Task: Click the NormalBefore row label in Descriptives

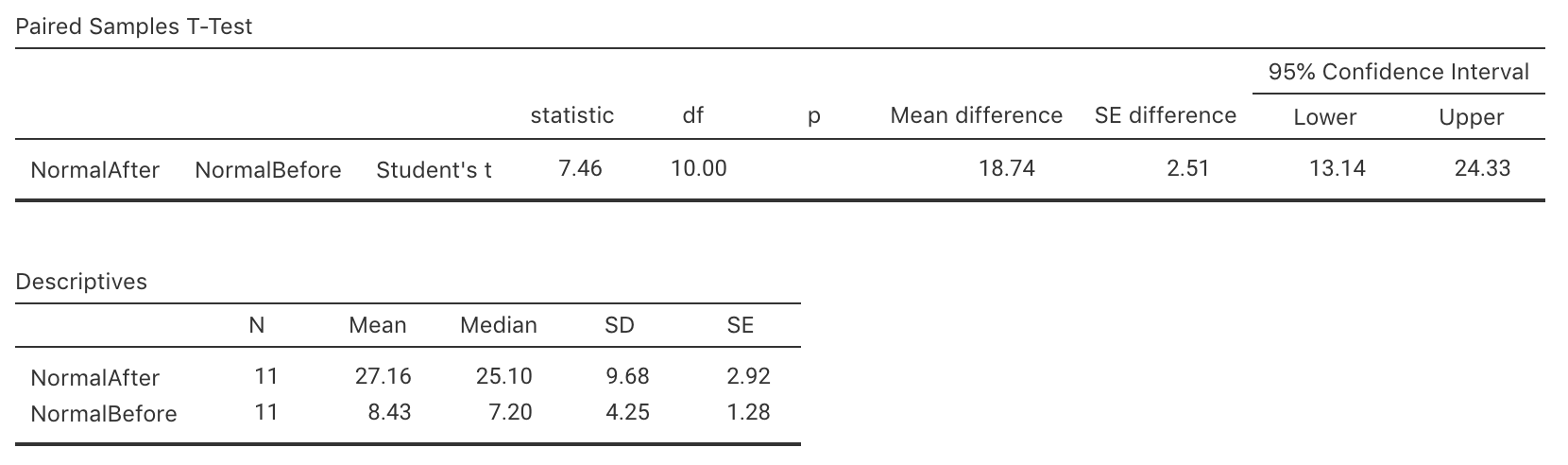Action: tap(103, 414)
